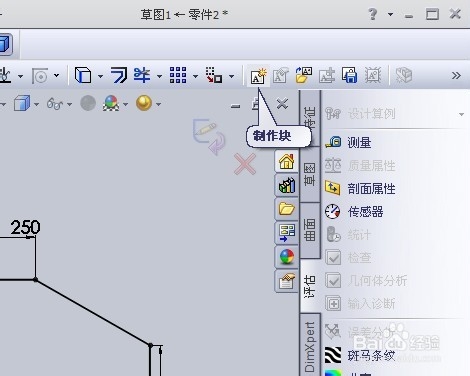Open the Appearances color ball task pane icon
This screenshot has width=470, height=376.
pos(286,257)
